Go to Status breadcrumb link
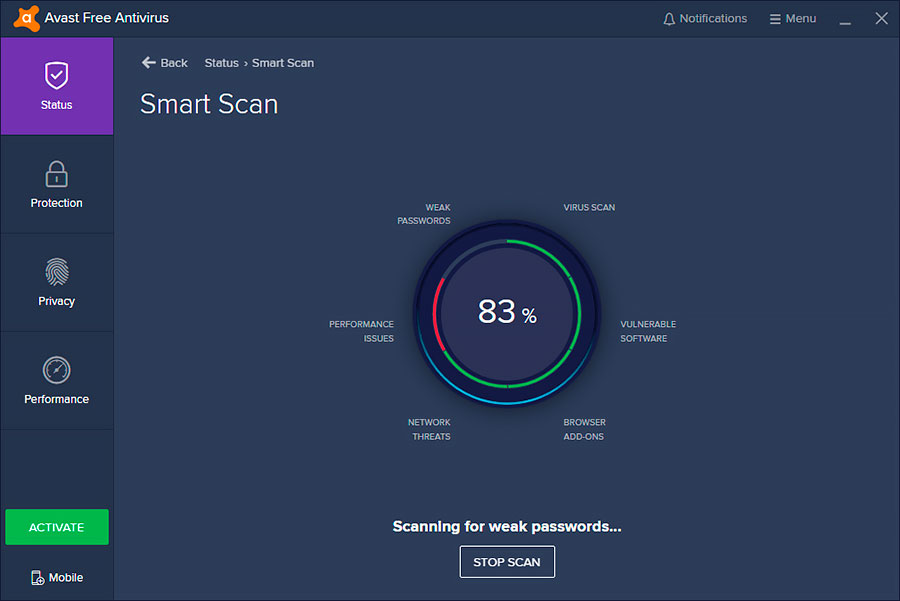Viewport: 900px width, 601px height. click(222, 63)
